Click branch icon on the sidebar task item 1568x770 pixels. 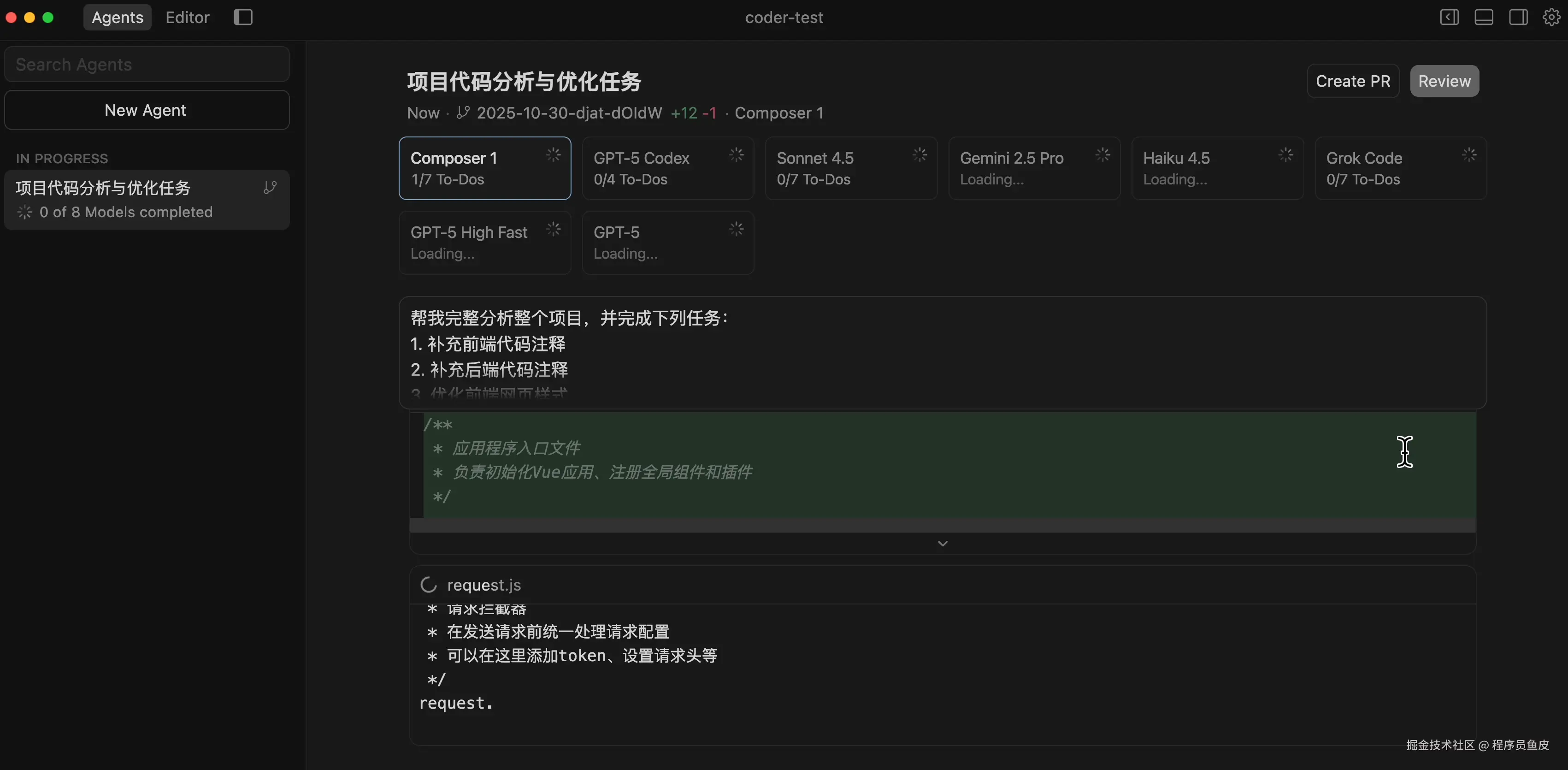coord(270,188)
